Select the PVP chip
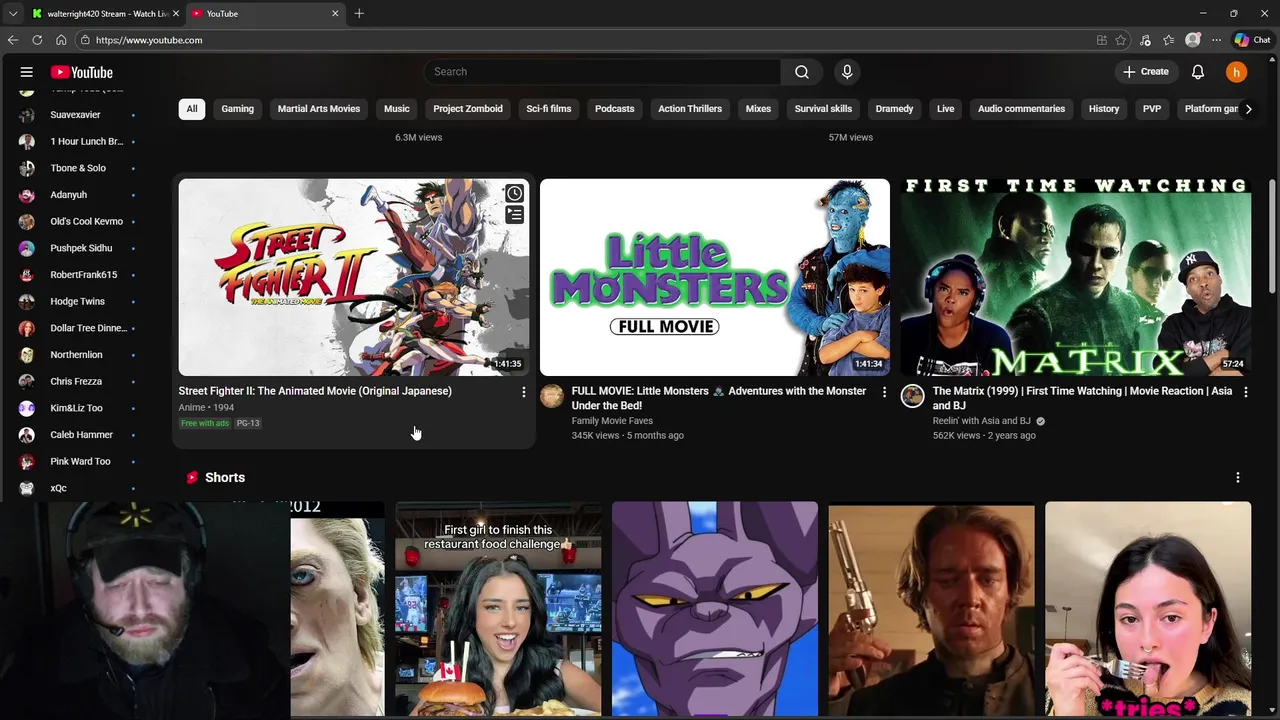Screen dimensions: 1280x720 point(1152,109)
